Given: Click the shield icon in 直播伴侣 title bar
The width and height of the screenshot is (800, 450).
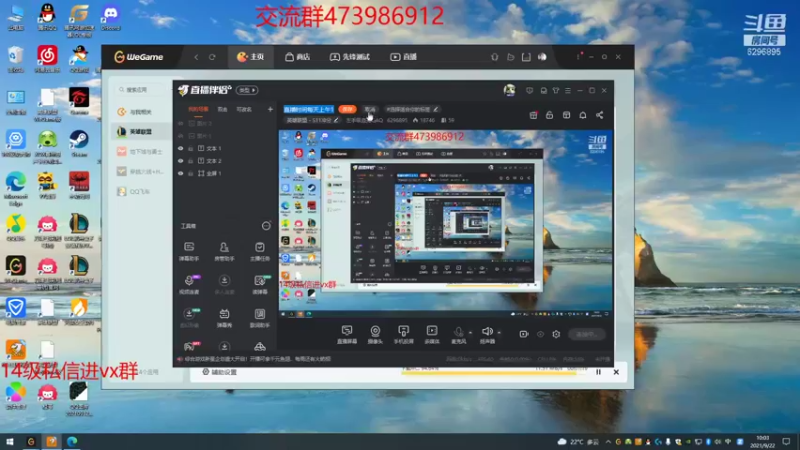Looking at the screenshot, I should tap(529, 90).
